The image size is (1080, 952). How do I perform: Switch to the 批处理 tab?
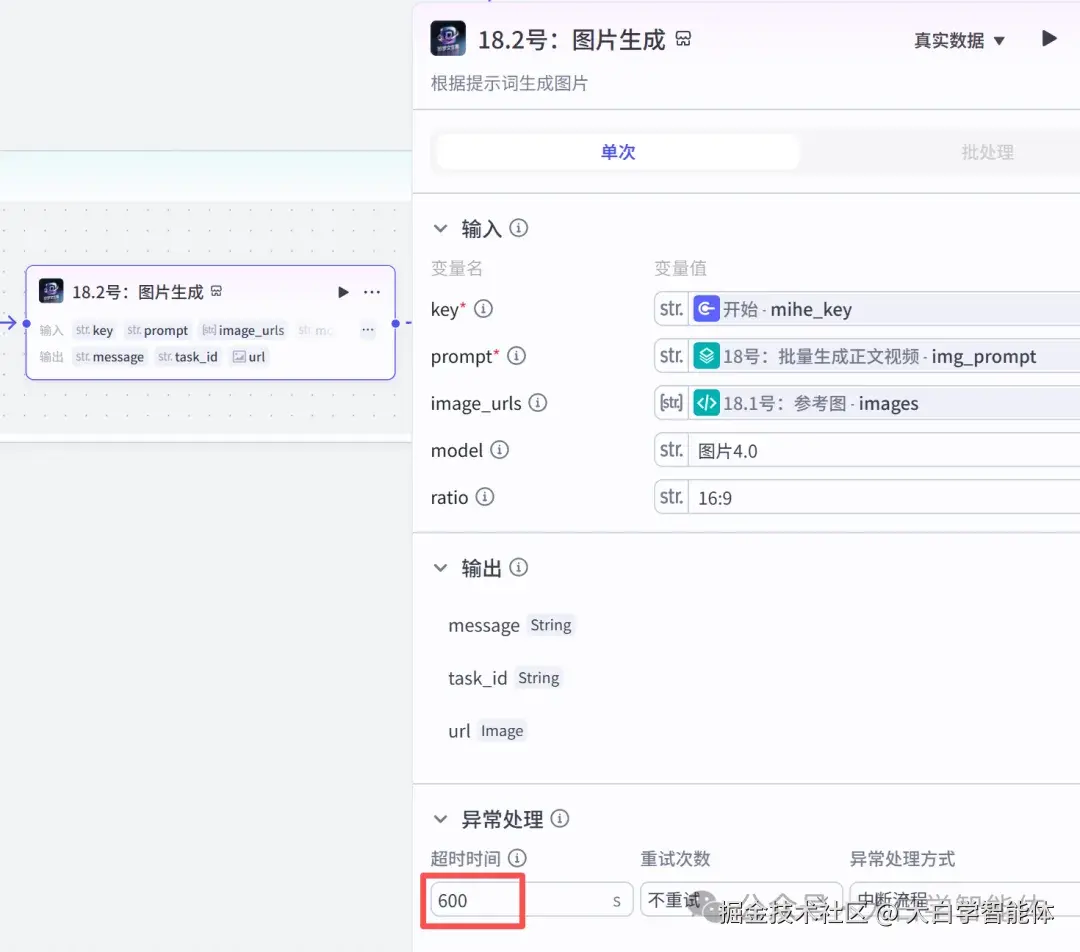[x=987, y=152]
